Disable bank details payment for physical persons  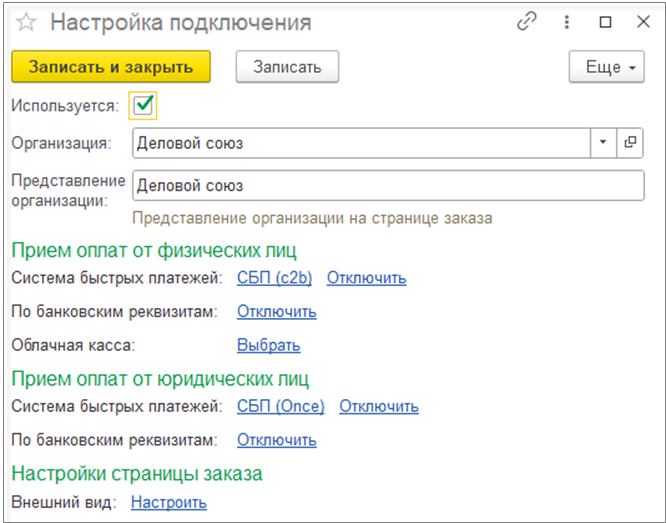tap(276, 311)
